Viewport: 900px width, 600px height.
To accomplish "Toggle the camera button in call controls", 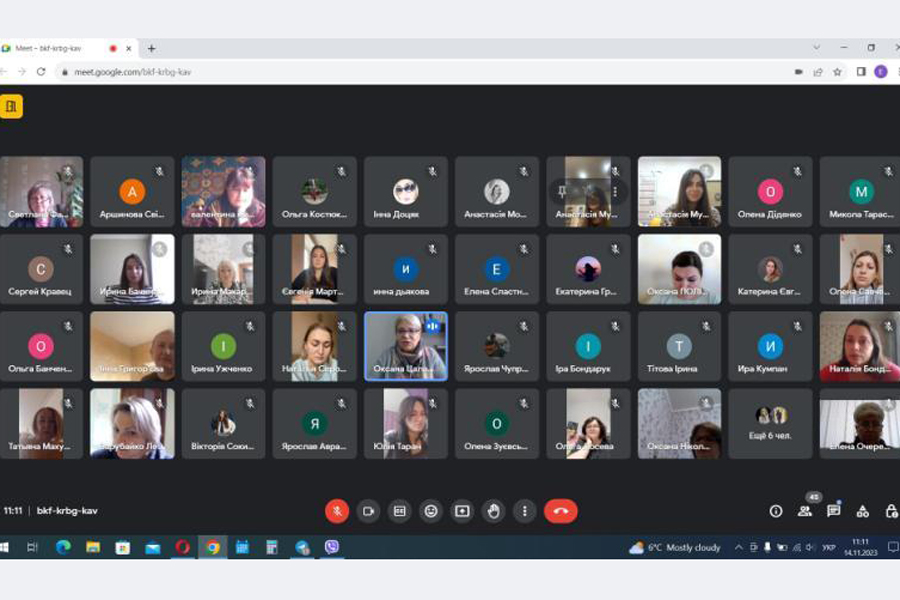I will [368, 511].
